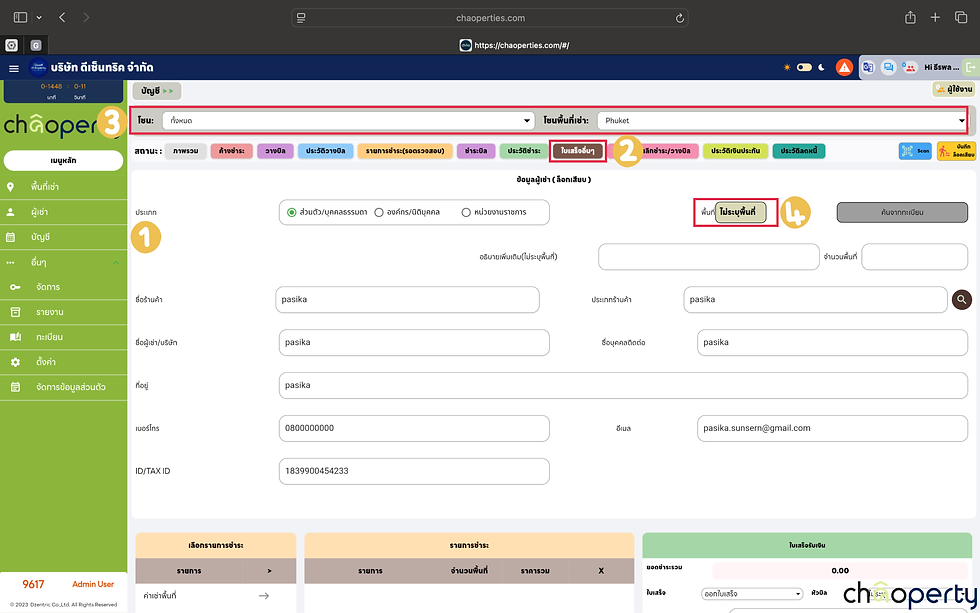Screen dimensions: 980x613
Task: Select the ประวัติลดหนี้ status tab
Action: [x=799, y=151]
